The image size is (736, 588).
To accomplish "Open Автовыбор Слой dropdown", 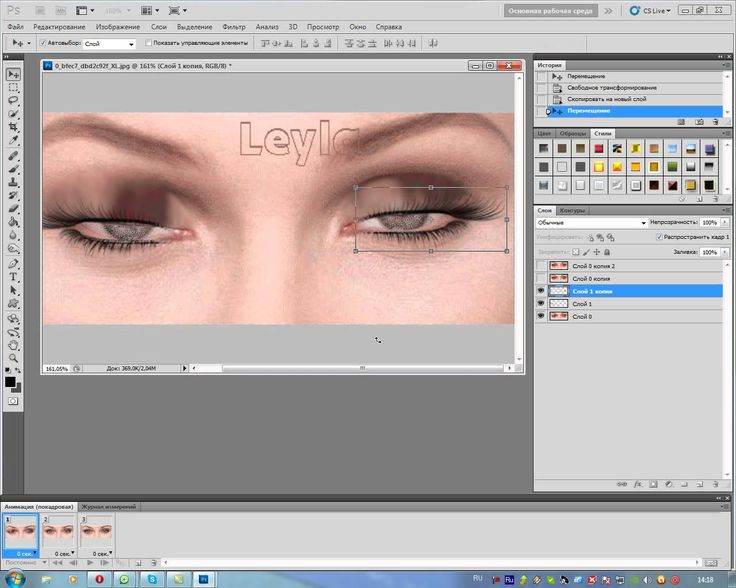I will tap(131, 44).
